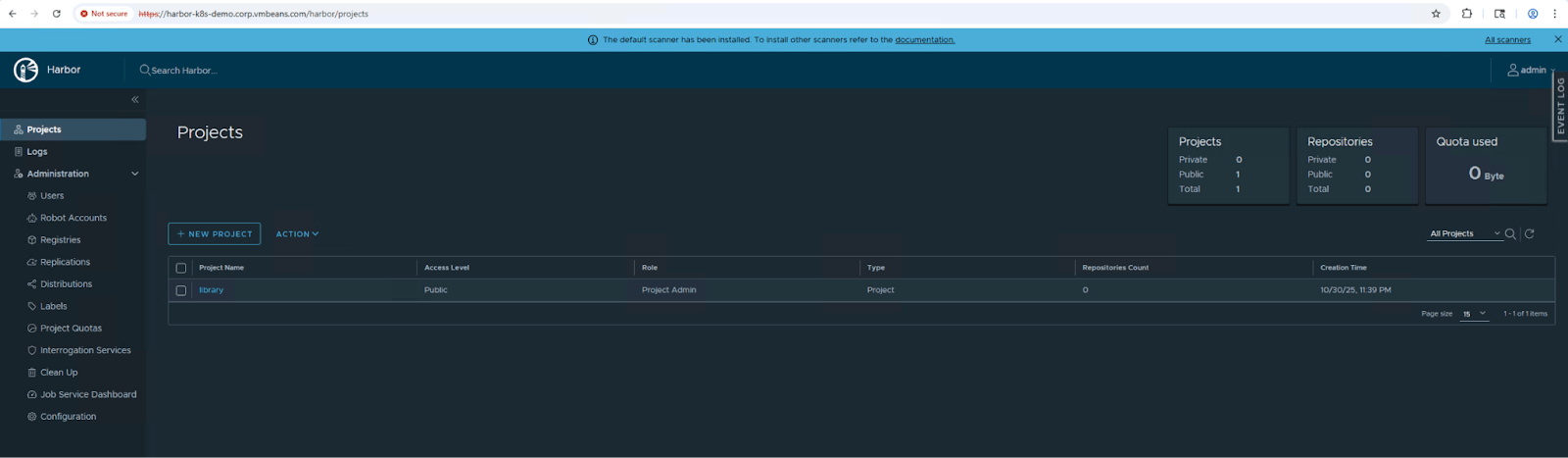Click the admin user icon

pyautogui.click(x=1513, y=70)
